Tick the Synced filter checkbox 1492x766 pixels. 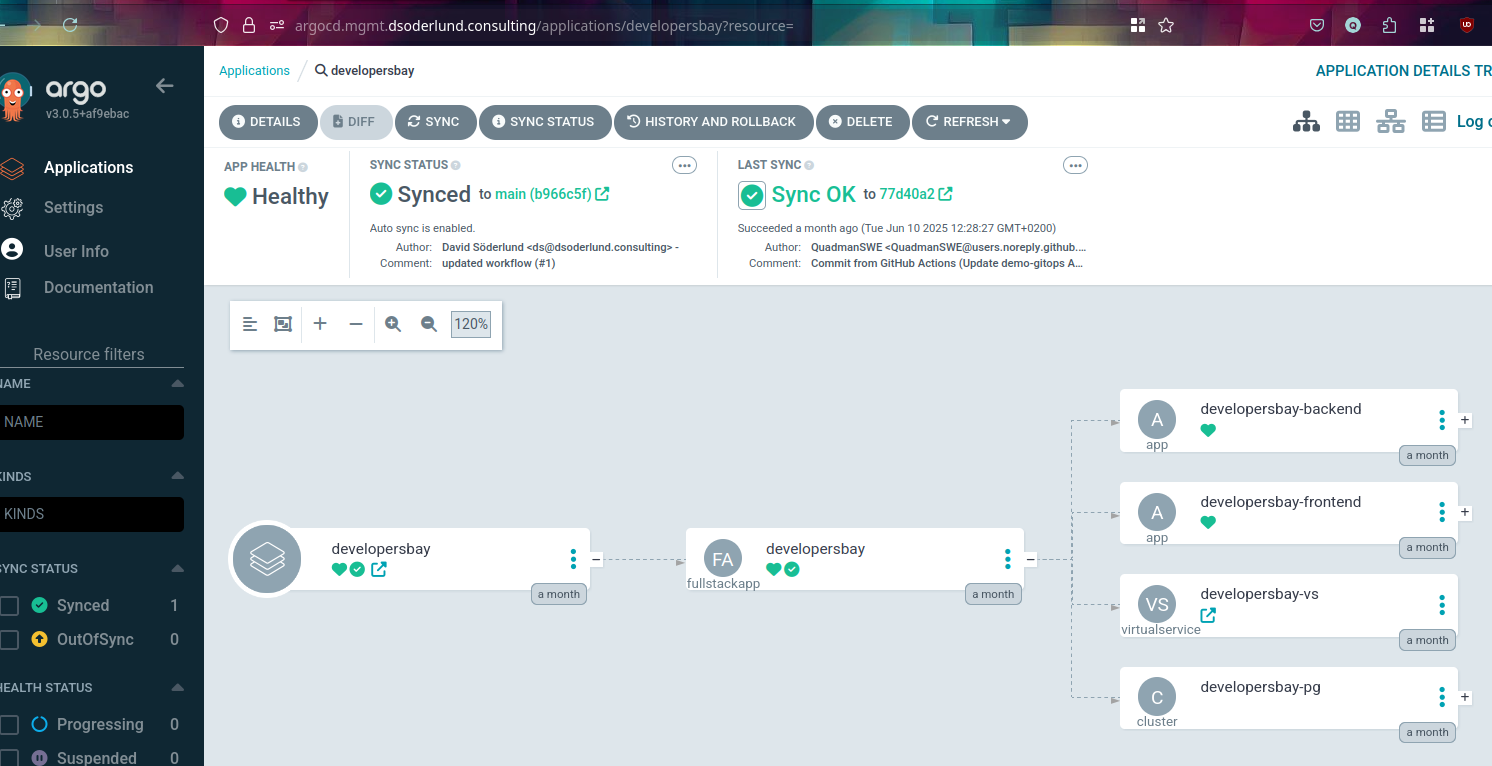[x=9, y=606]
